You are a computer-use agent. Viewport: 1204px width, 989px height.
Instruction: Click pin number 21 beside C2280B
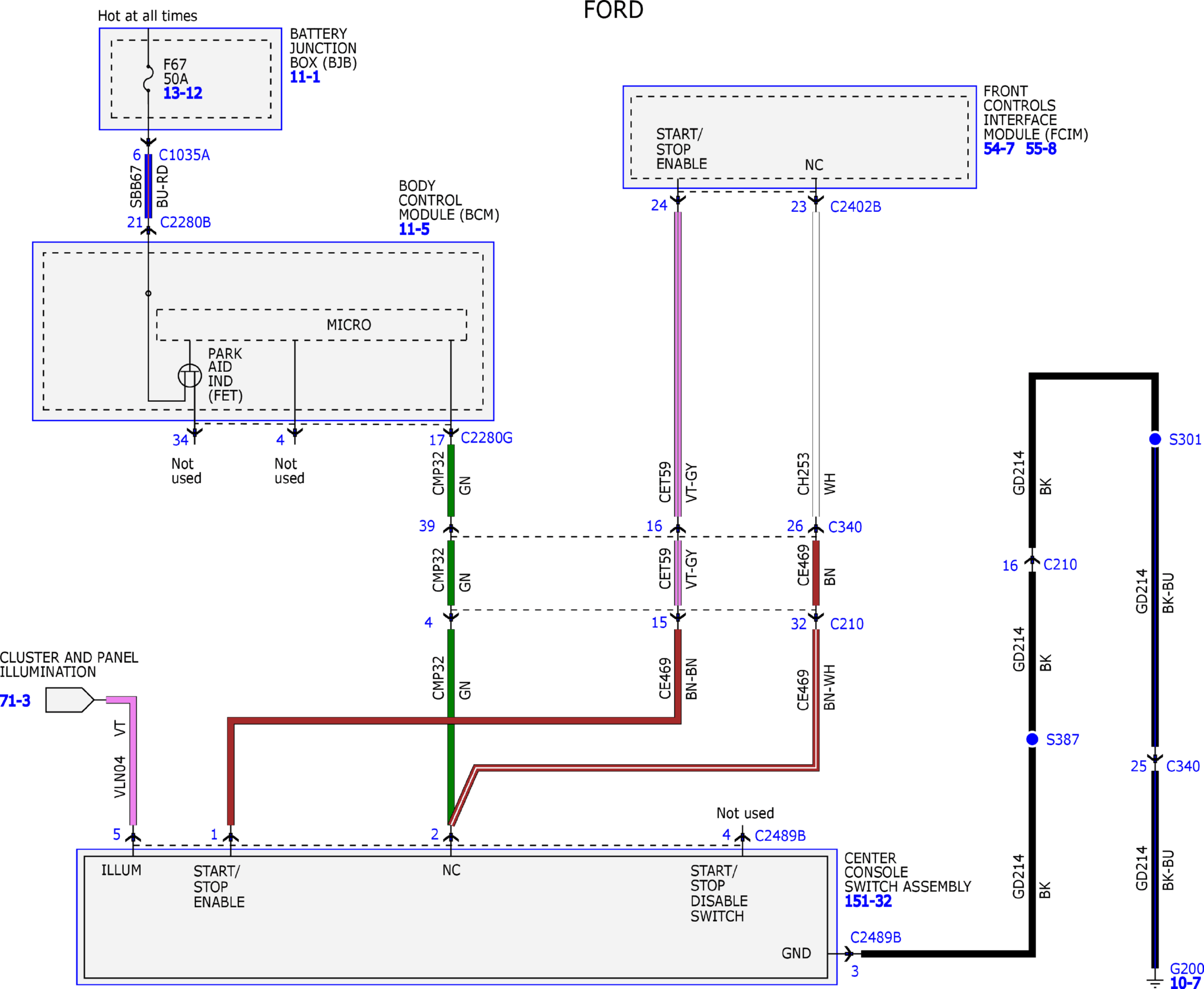[x=135, y=222]
